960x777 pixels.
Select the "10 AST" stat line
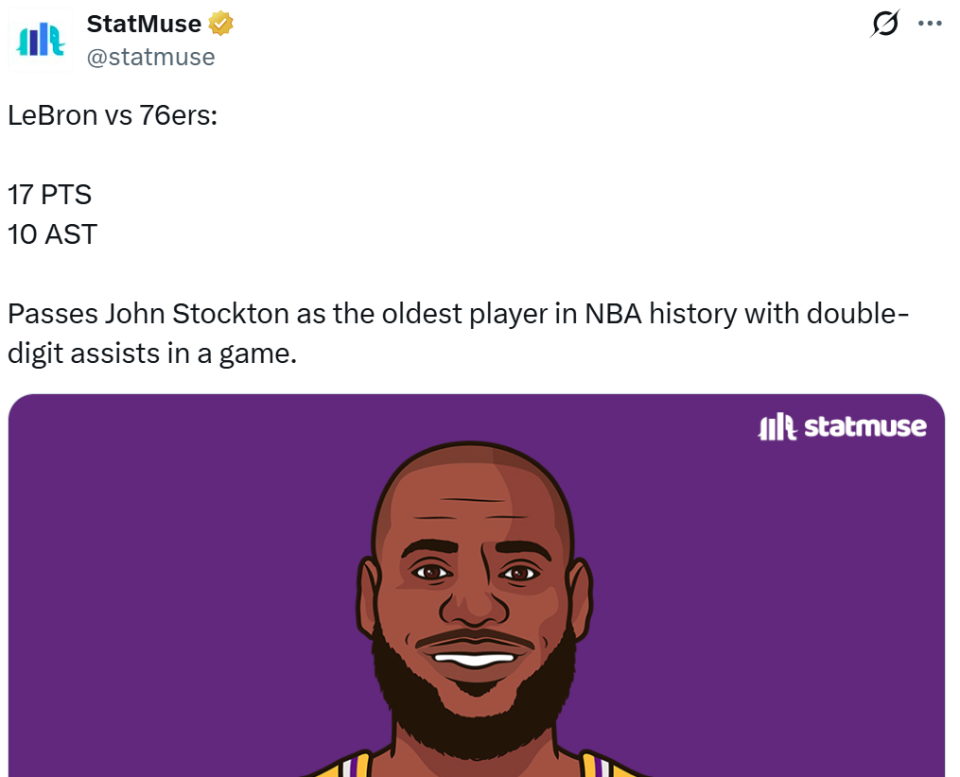click(52, 234)
